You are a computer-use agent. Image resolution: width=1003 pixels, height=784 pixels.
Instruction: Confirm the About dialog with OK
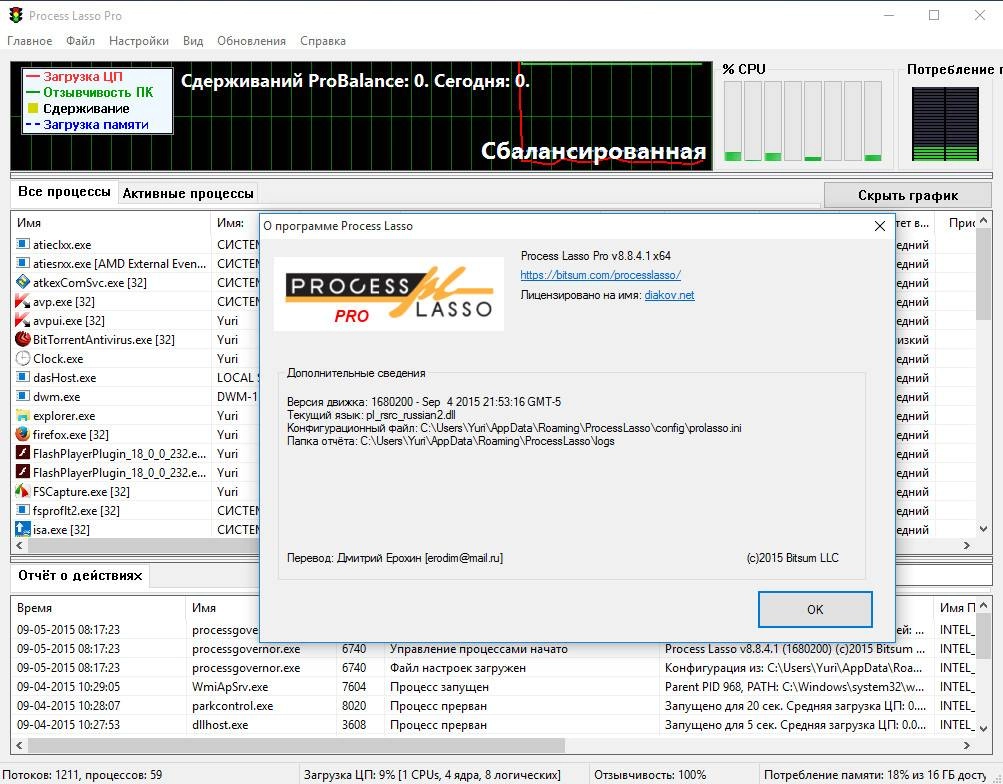[x=815, y=609]
